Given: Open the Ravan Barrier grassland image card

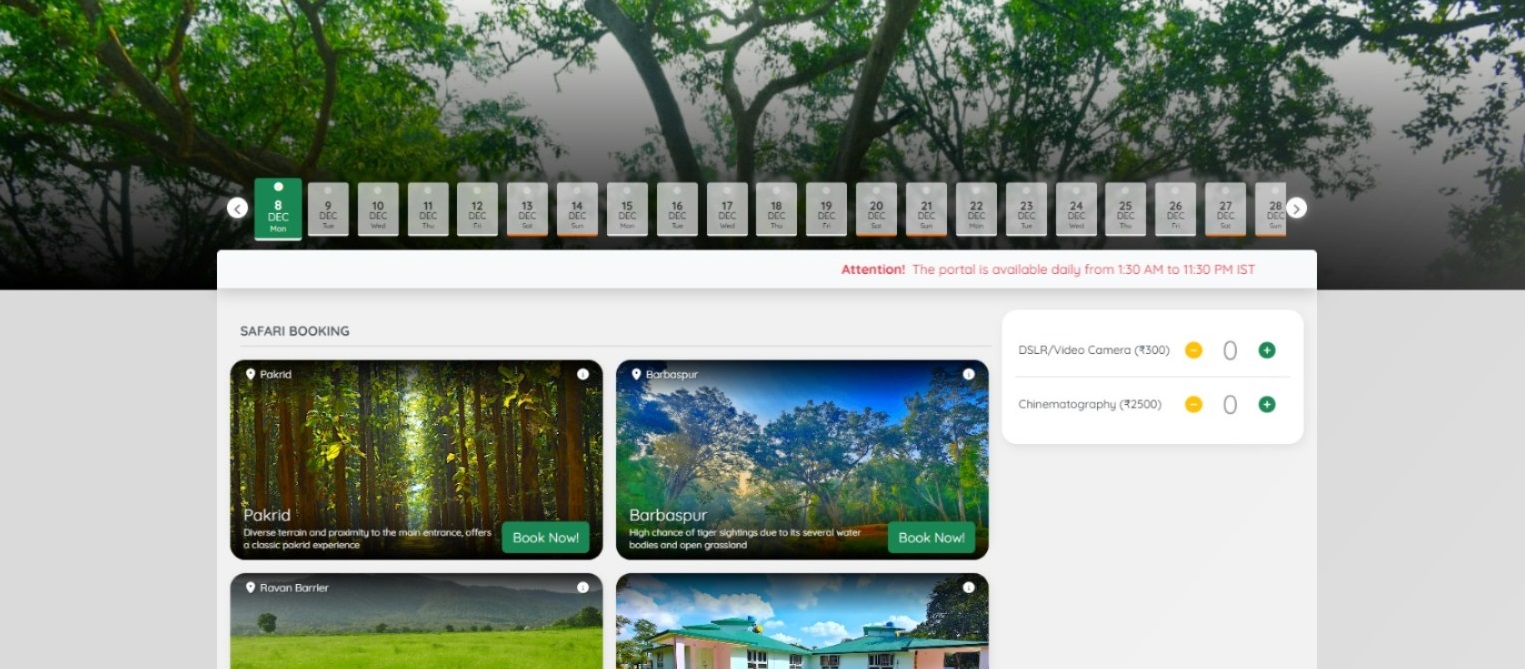Looking at the screenshot, I should point(416,630).
